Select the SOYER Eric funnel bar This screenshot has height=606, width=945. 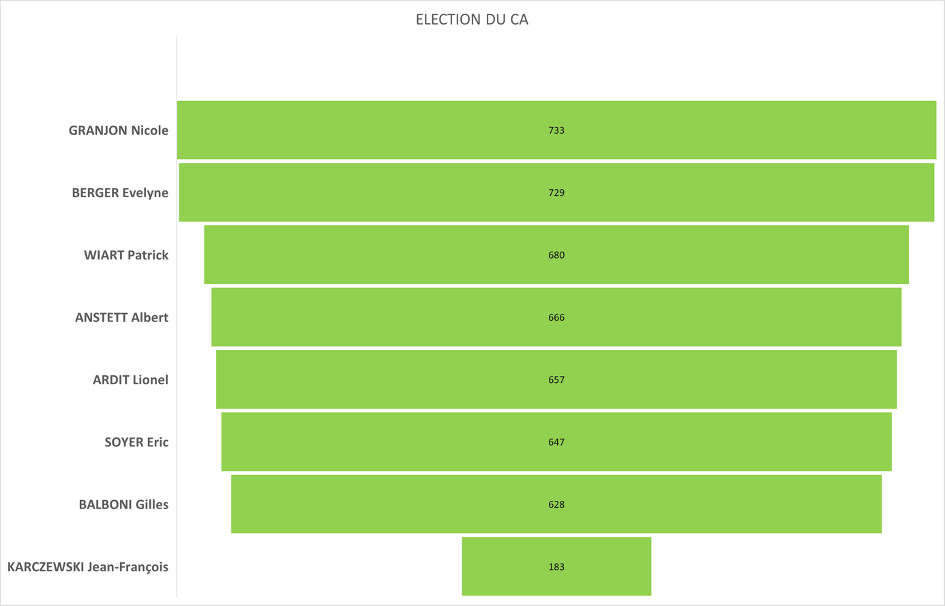click(400, 442)
